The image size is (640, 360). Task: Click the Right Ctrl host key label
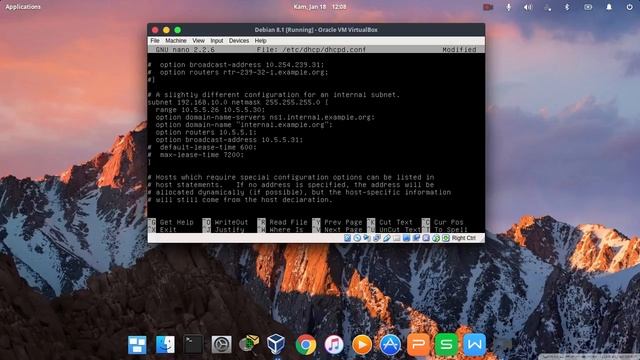pyautogui.click(x=464, y=238)
